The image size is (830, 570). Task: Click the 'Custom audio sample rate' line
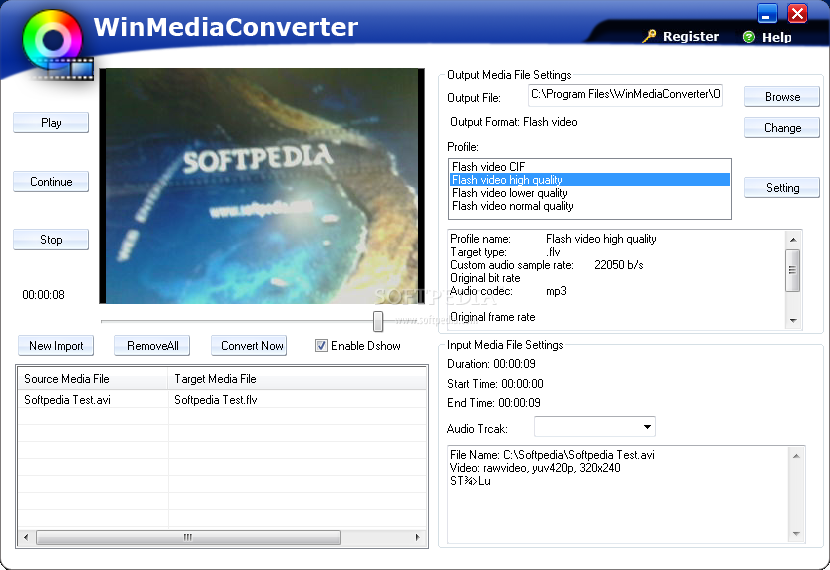click(547, 265)
